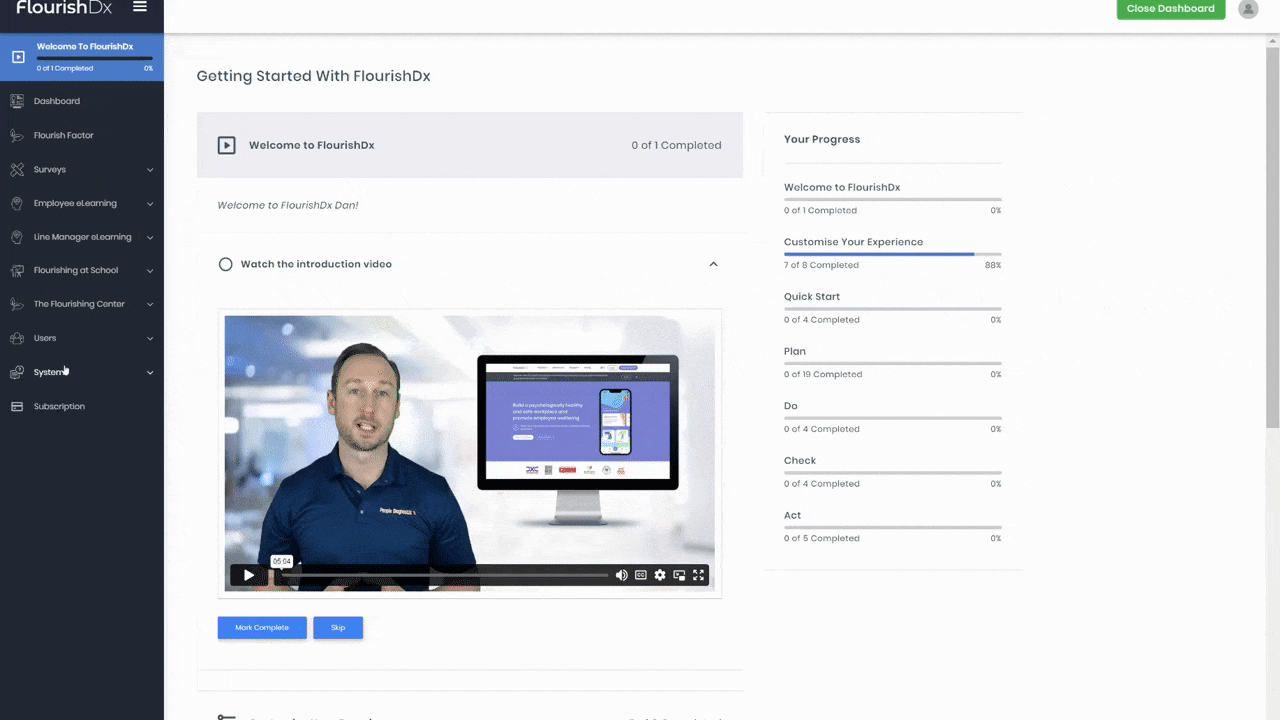The image size is (1280, 720).
Task: Click the Welcome To FlourishDx play icon in sidebar
Action: 18,57
